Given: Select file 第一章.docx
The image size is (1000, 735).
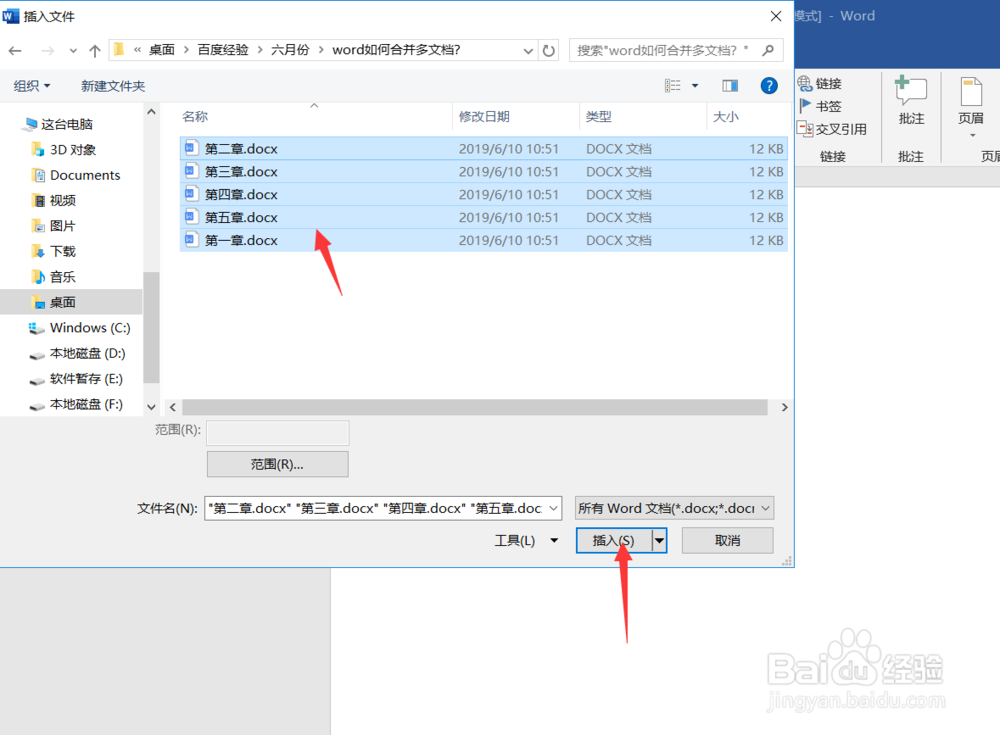Looking at the screenshot, I should point(483,241).
